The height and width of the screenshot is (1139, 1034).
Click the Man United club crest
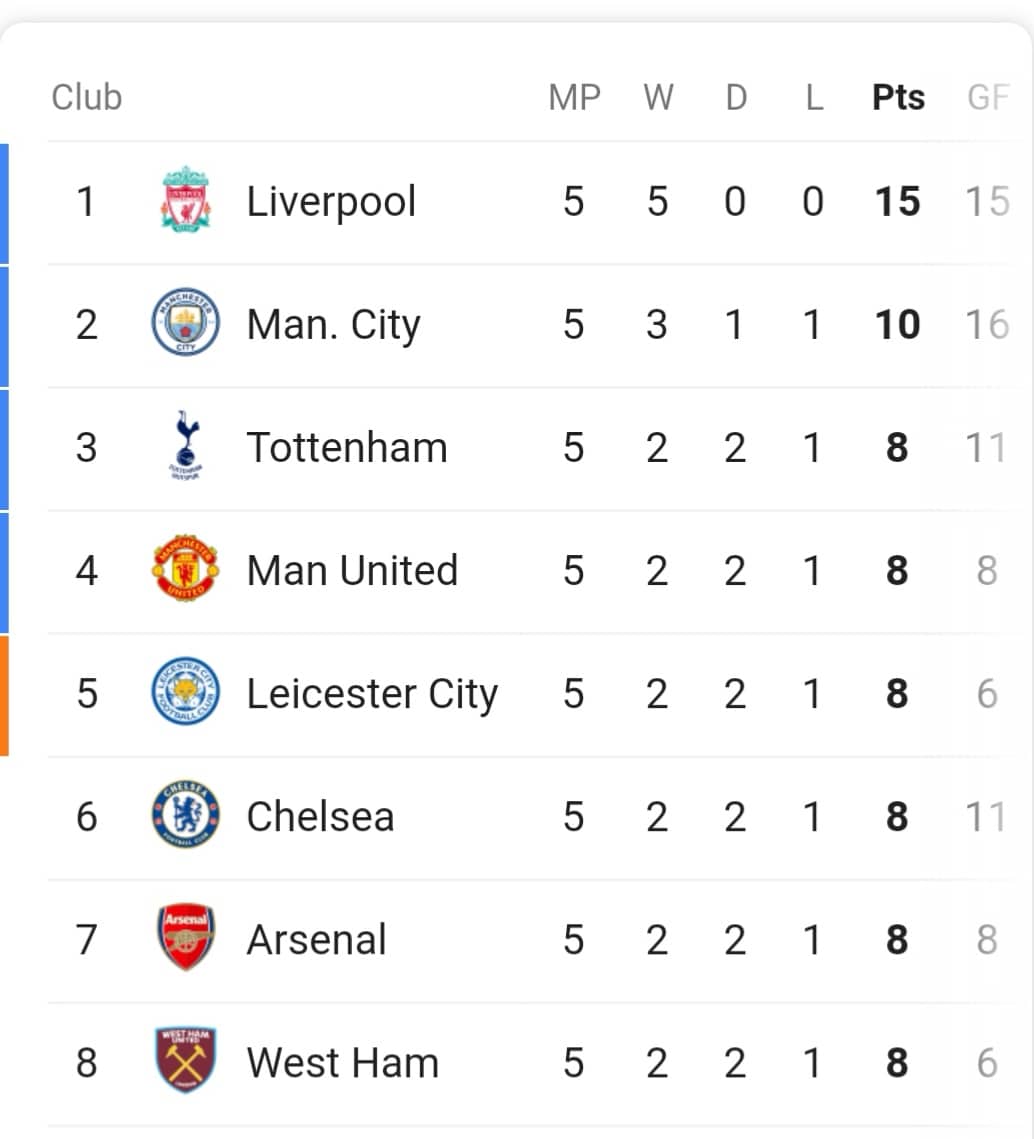(x=185, y=568)
